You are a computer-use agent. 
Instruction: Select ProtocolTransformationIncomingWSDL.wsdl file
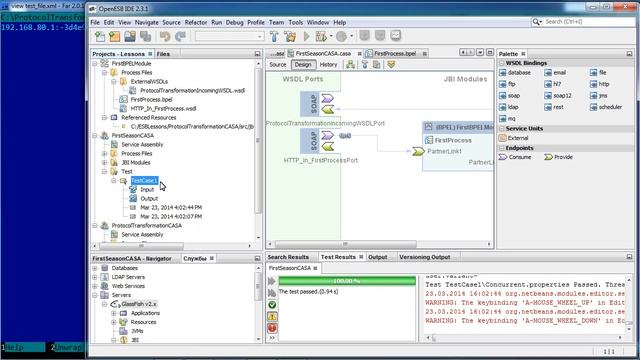pyautogui.click(x=192, y=91)
